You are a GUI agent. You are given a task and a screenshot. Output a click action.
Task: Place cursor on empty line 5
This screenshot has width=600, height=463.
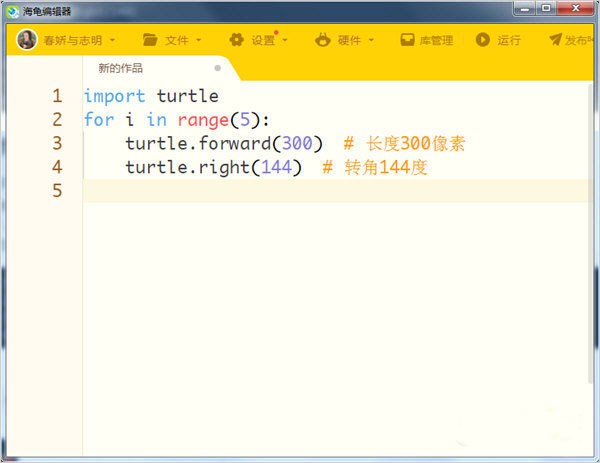pyautogui.click(x=300, y=190)
